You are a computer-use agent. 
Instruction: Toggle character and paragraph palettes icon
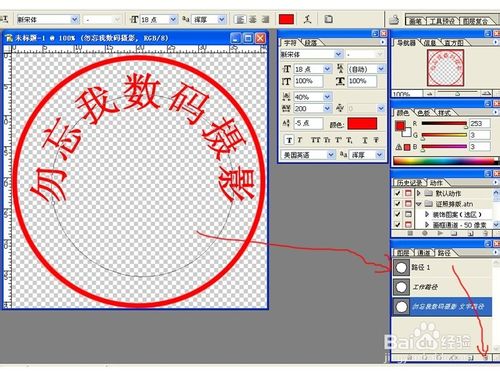click(x=328, y=19)
